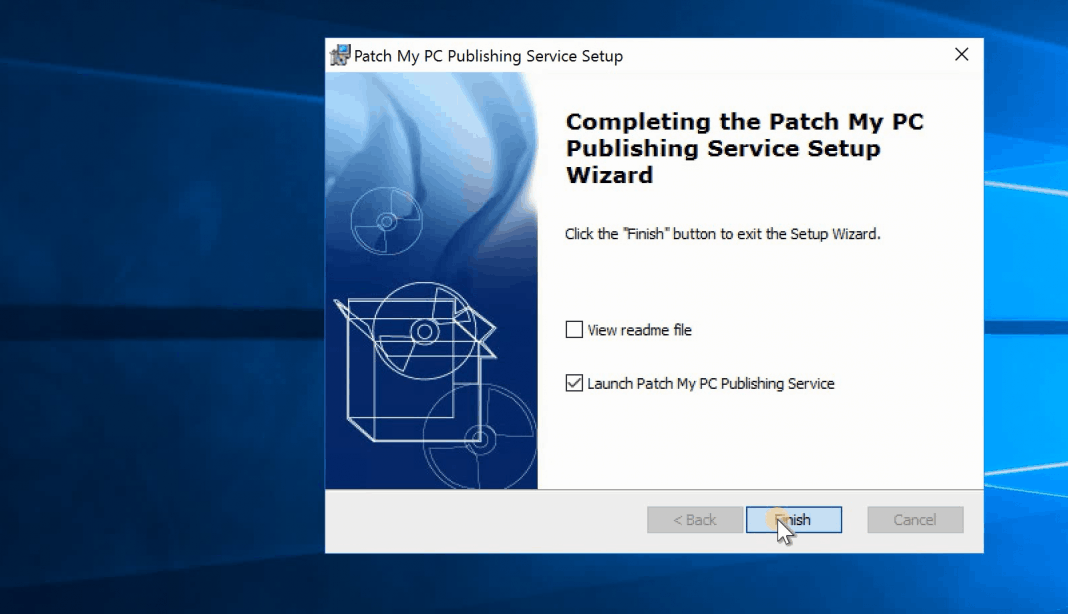Click the "Launch Patch My PC Publishing Service" label
This screenshot has height=614, width=1068.
pos(710,384)
